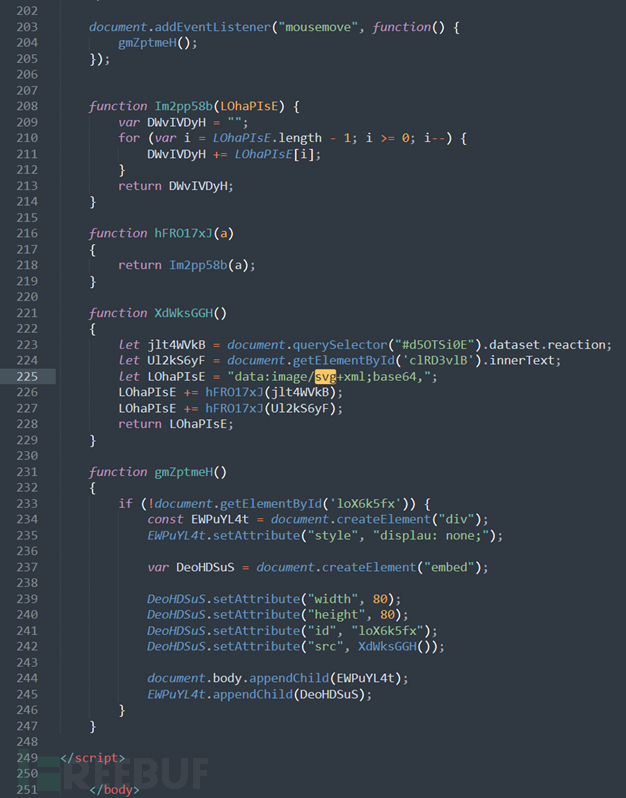Click the "id" attribute string on line 241
Screen dimensions: 626x798
pos(322,631)
